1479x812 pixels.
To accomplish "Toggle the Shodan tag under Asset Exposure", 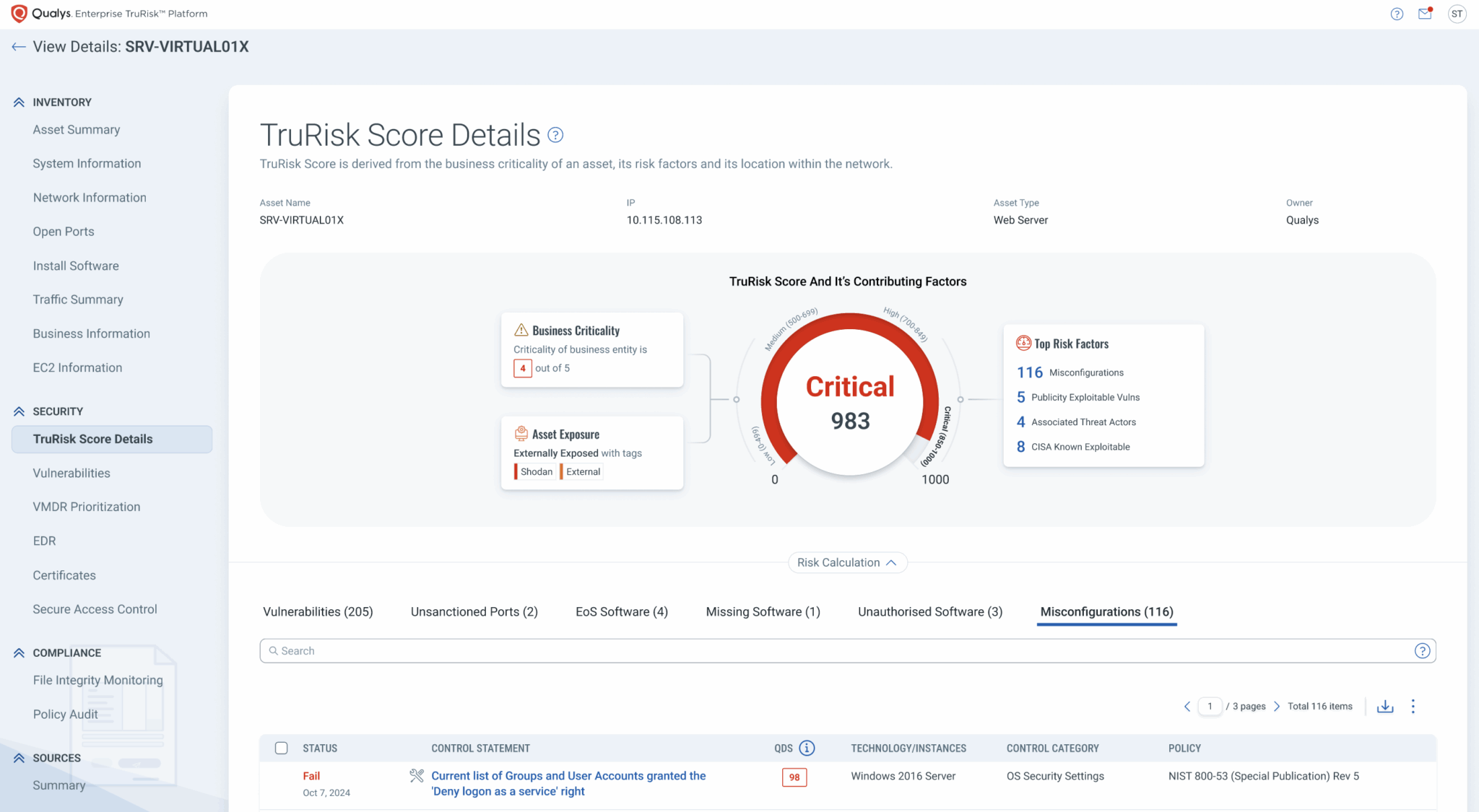I will click(534, 471).
